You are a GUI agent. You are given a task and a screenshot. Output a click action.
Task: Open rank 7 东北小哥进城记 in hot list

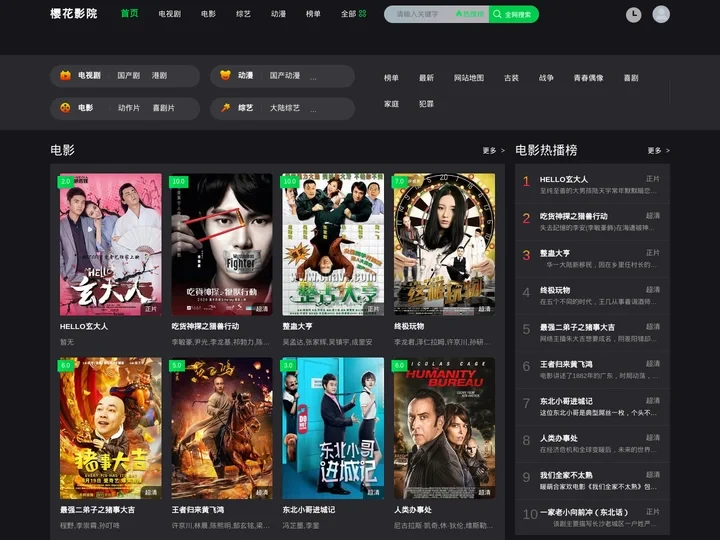[x=592, y=407]
